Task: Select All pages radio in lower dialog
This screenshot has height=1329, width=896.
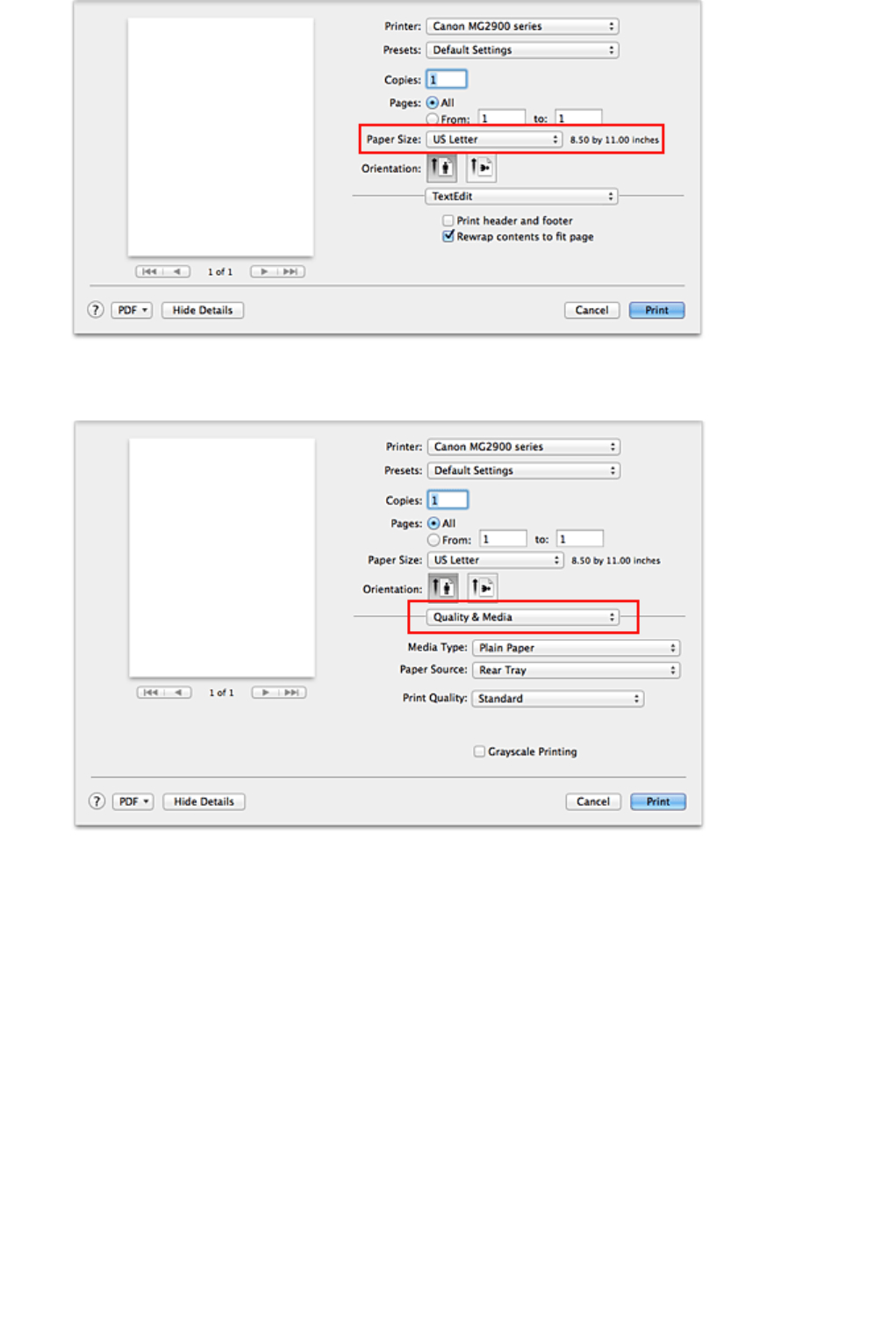Action: 434,523
